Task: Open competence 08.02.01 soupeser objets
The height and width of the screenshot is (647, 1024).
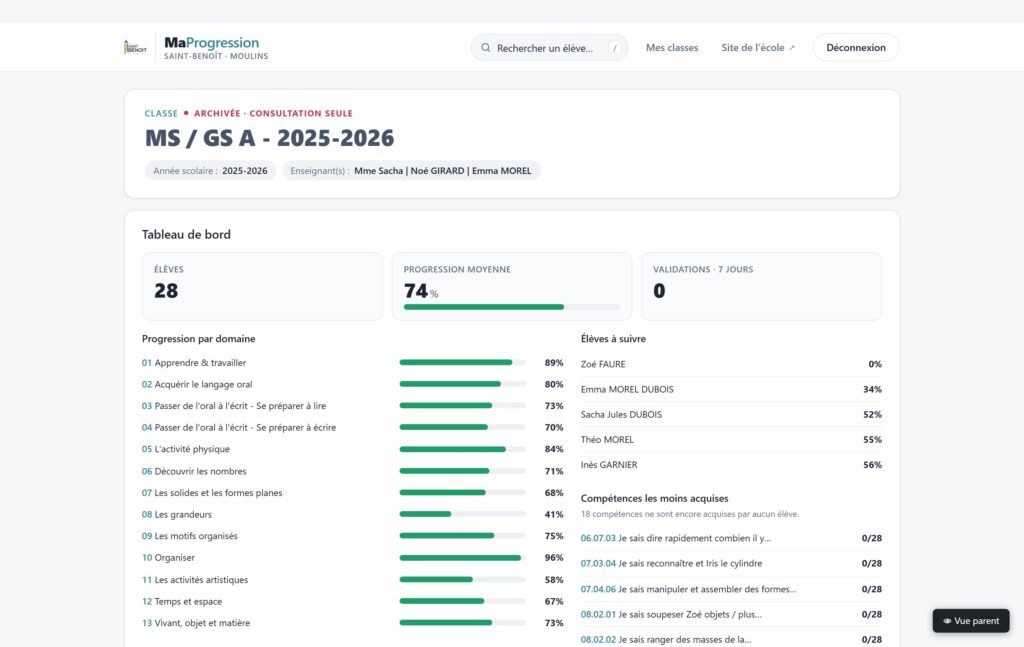Action: click(x=731, y=614)
